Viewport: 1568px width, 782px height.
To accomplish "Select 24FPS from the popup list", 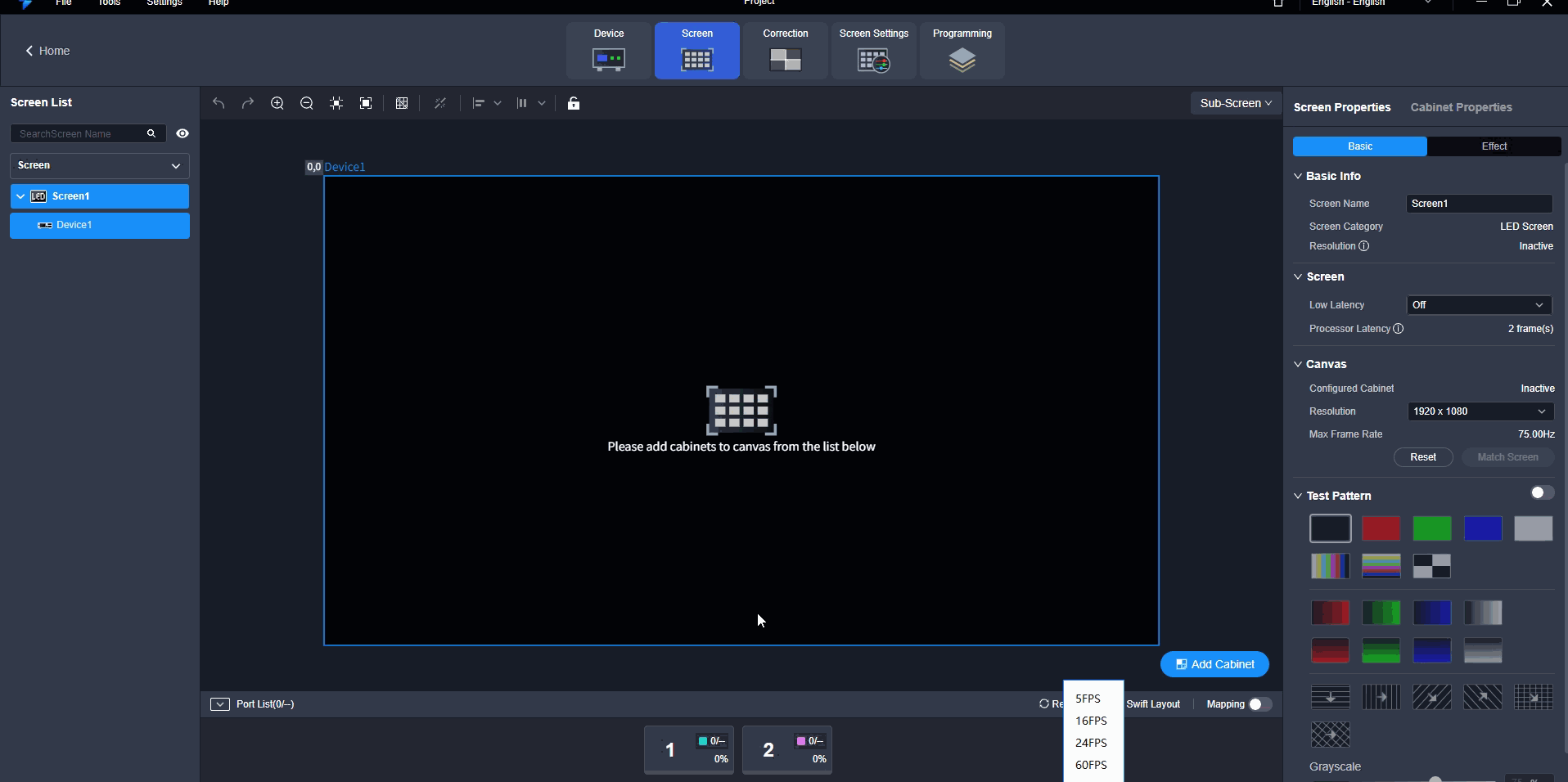I will point(1091,743).
